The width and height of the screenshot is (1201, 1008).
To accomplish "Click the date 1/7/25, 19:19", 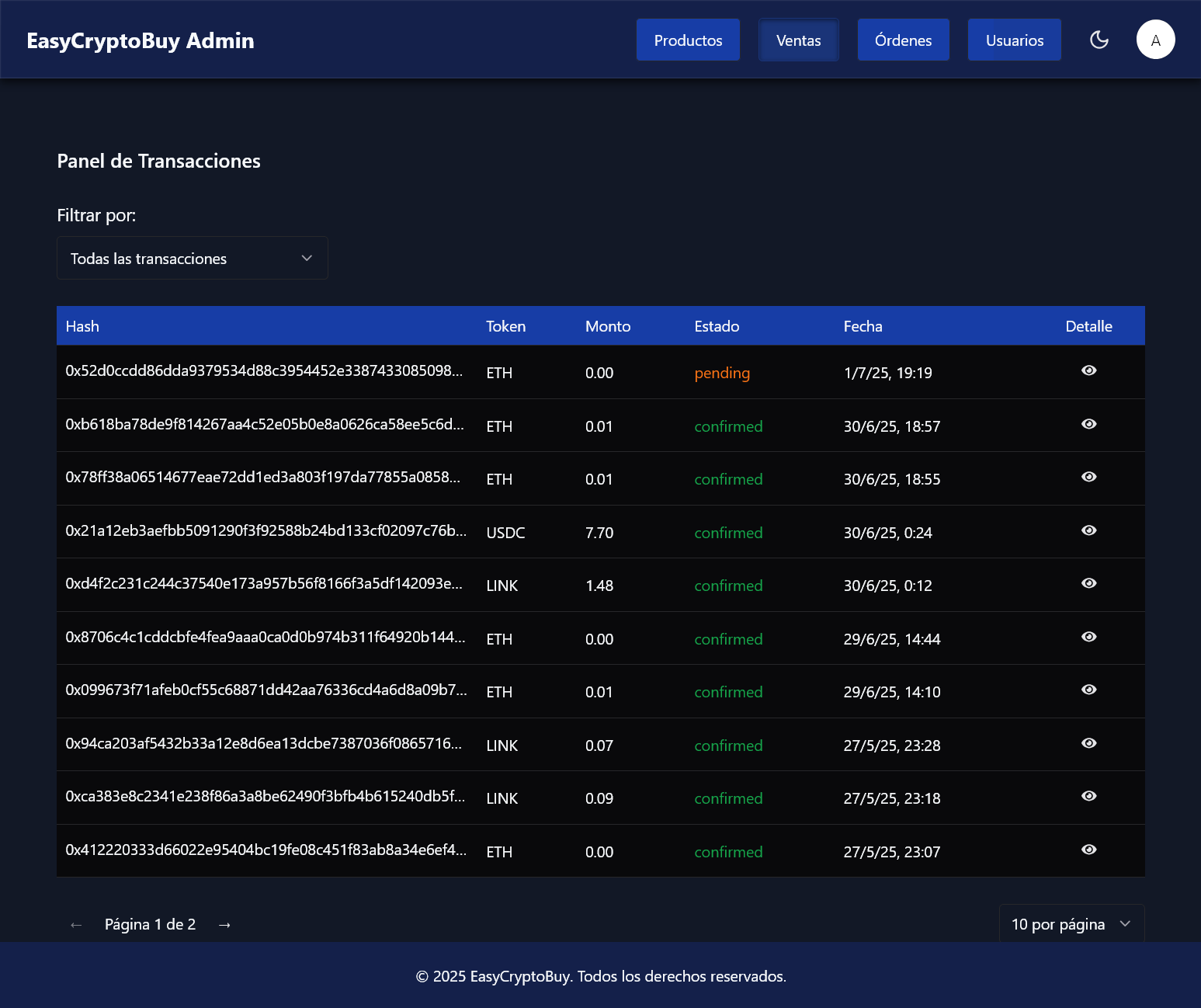I will 887,373.
